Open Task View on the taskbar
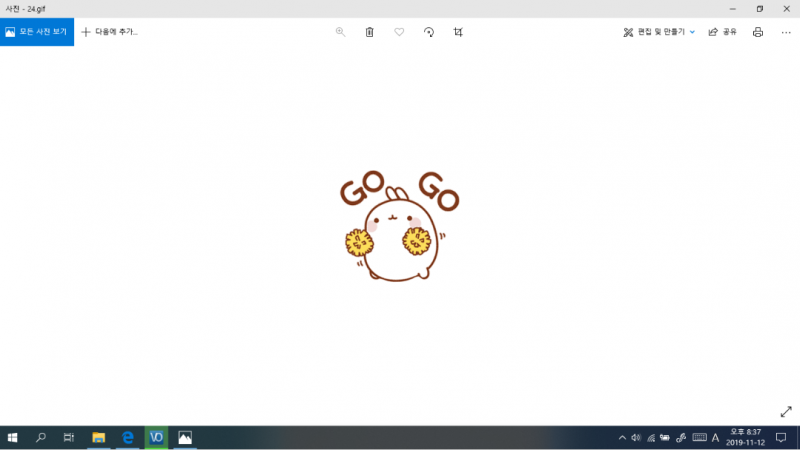The width and height of the screenshot is (800, 450). [x=69, y=438]
